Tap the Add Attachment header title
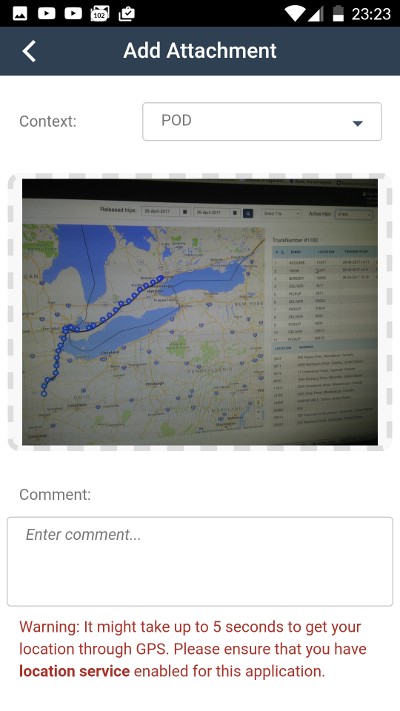The image size is (400, 711). click(200, 51)
